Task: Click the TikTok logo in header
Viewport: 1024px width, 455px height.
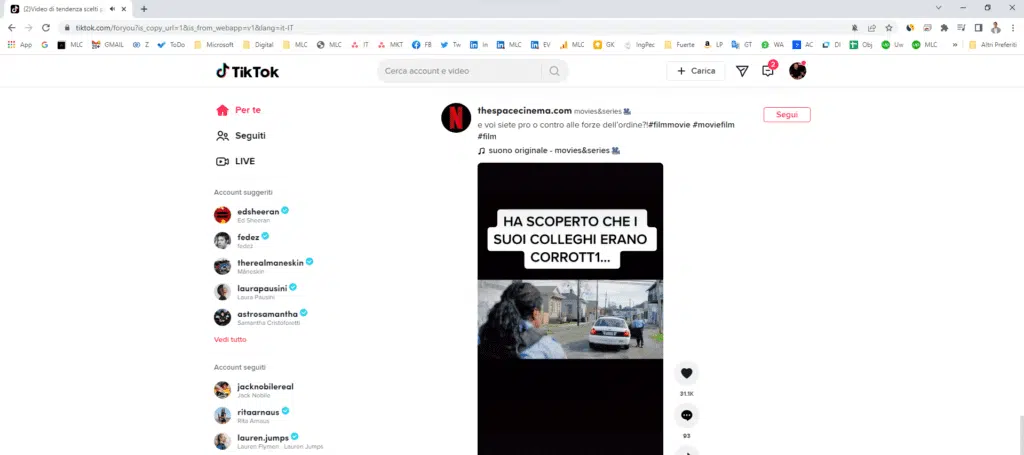Action: click(x=247, y=71)
